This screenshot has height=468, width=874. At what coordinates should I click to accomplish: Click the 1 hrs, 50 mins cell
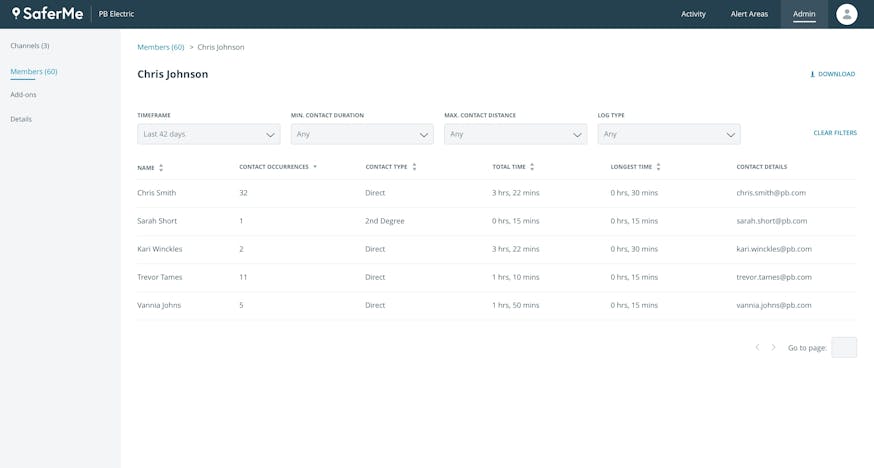pyautogui.click(x=516, y=305)
